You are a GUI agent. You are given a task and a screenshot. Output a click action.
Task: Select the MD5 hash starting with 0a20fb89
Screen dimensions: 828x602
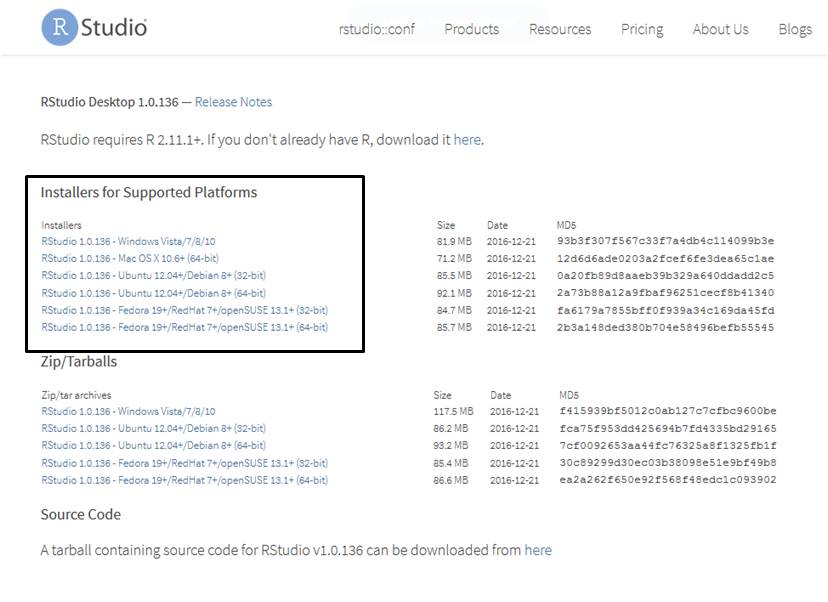665,275
